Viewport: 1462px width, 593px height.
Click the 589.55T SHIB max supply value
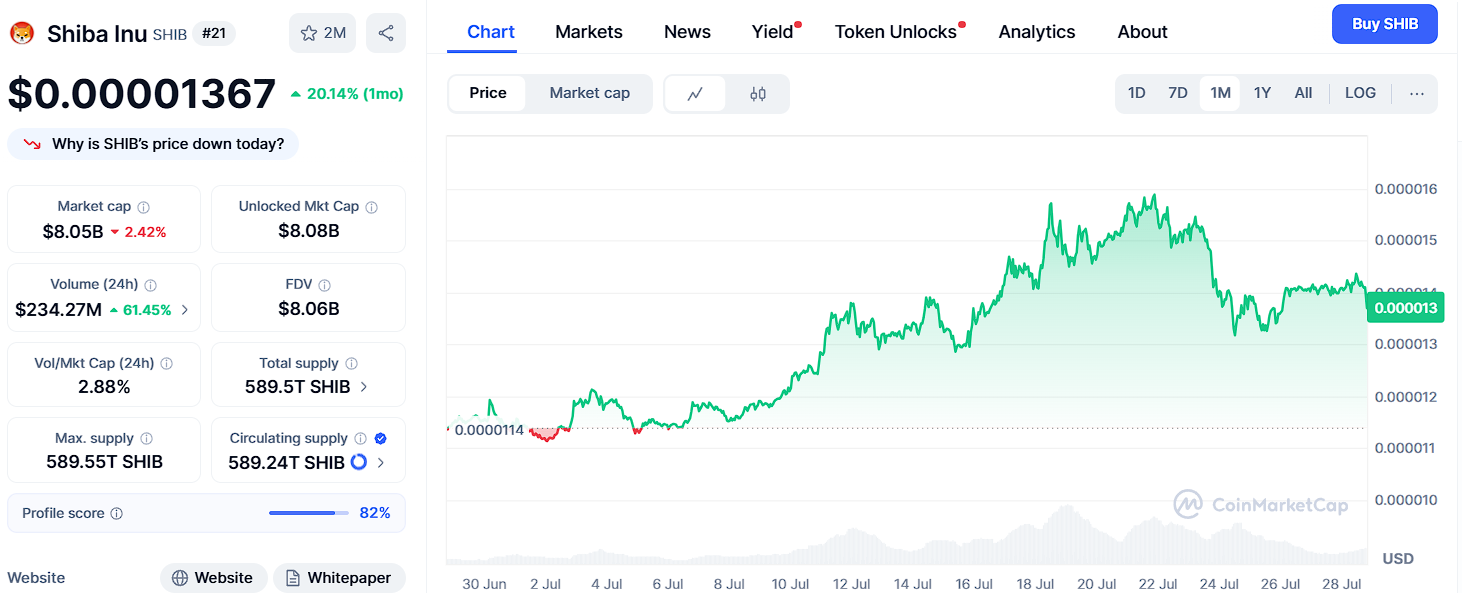pyautogui.click(x=104, y=462)
